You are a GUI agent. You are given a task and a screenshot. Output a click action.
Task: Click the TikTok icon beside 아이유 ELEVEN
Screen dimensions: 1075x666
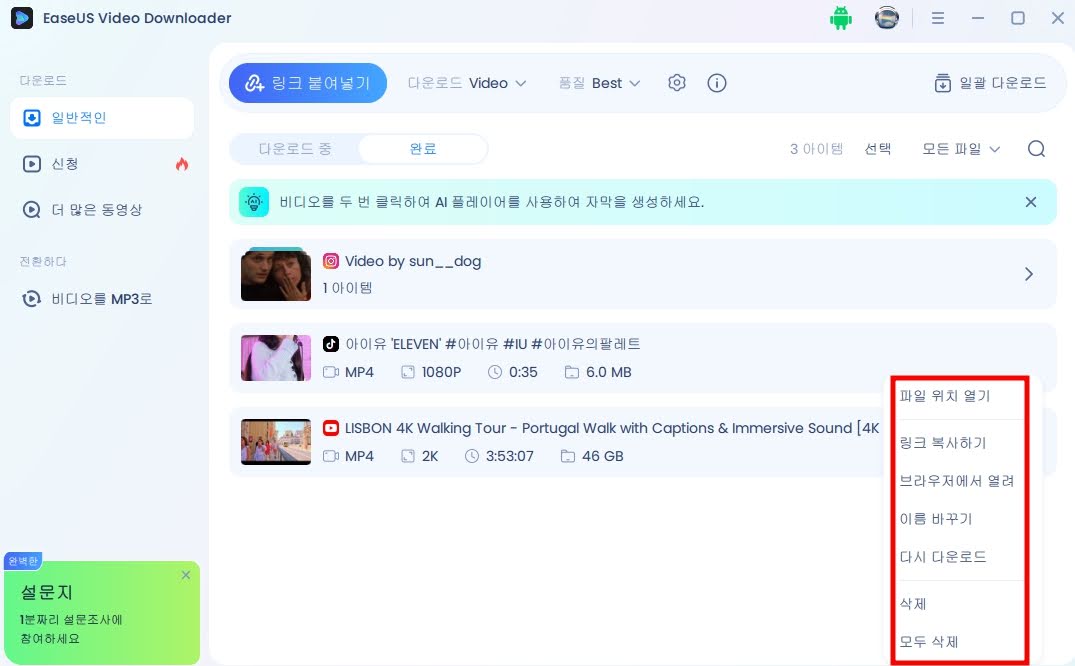330,344
